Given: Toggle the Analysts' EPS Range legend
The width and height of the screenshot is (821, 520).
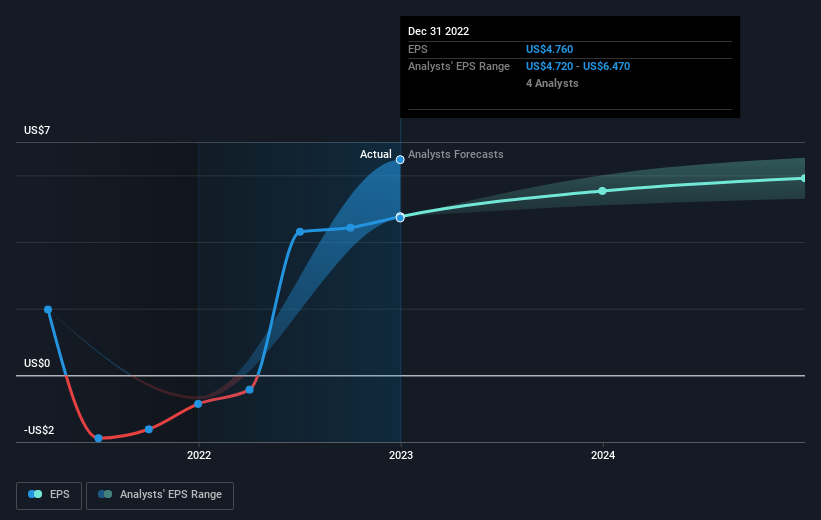Looking at the screenshot, I should point(160,495).
